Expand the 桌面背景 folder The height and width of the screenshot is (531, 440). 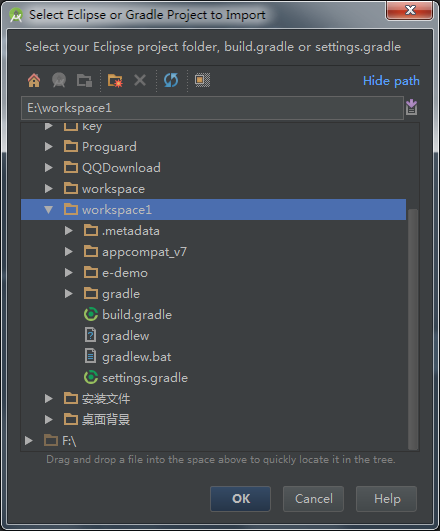49,420
